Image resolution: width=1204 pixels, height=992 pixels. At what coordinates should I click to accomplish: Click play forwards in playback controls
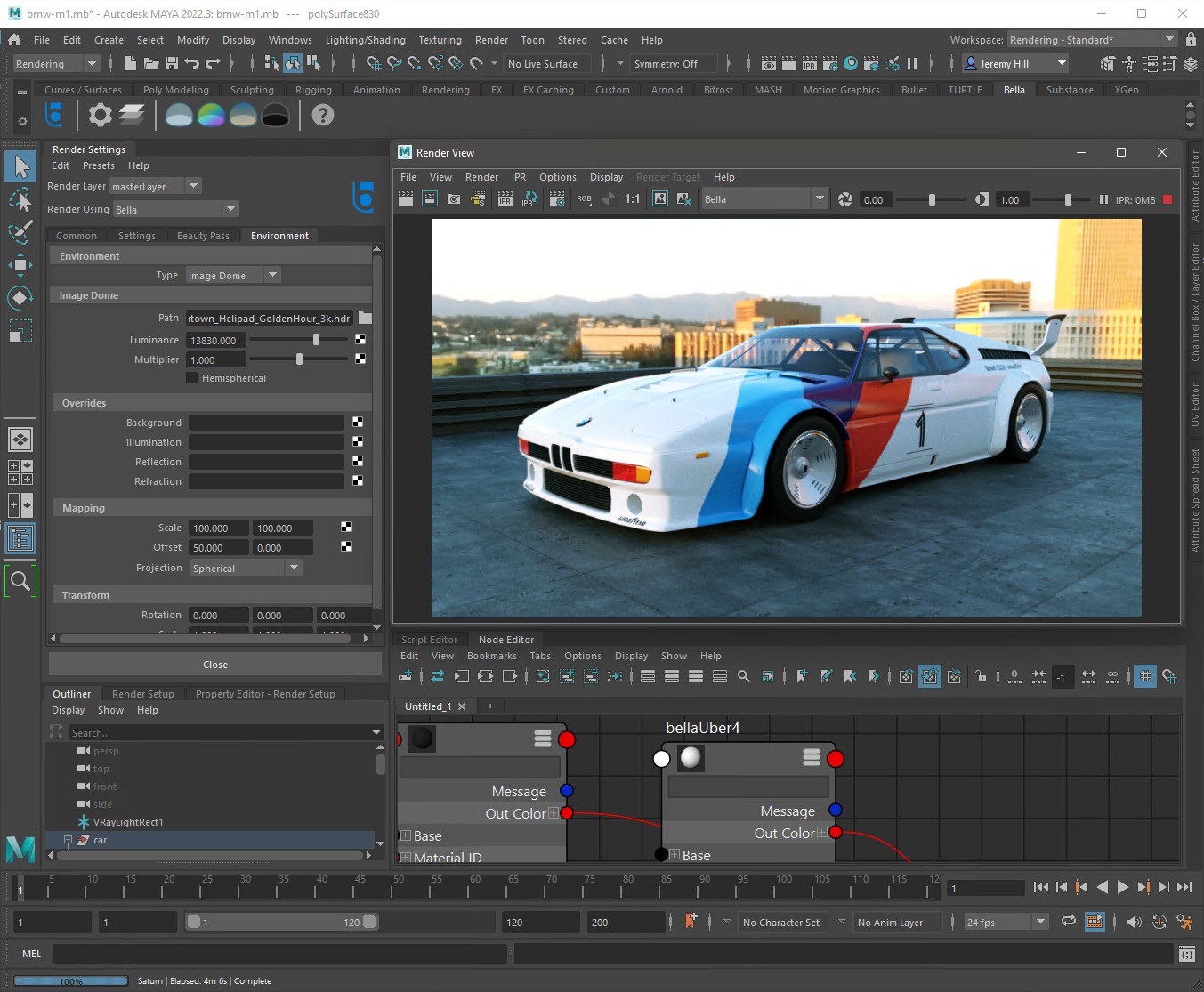(x=1123, y=887)
